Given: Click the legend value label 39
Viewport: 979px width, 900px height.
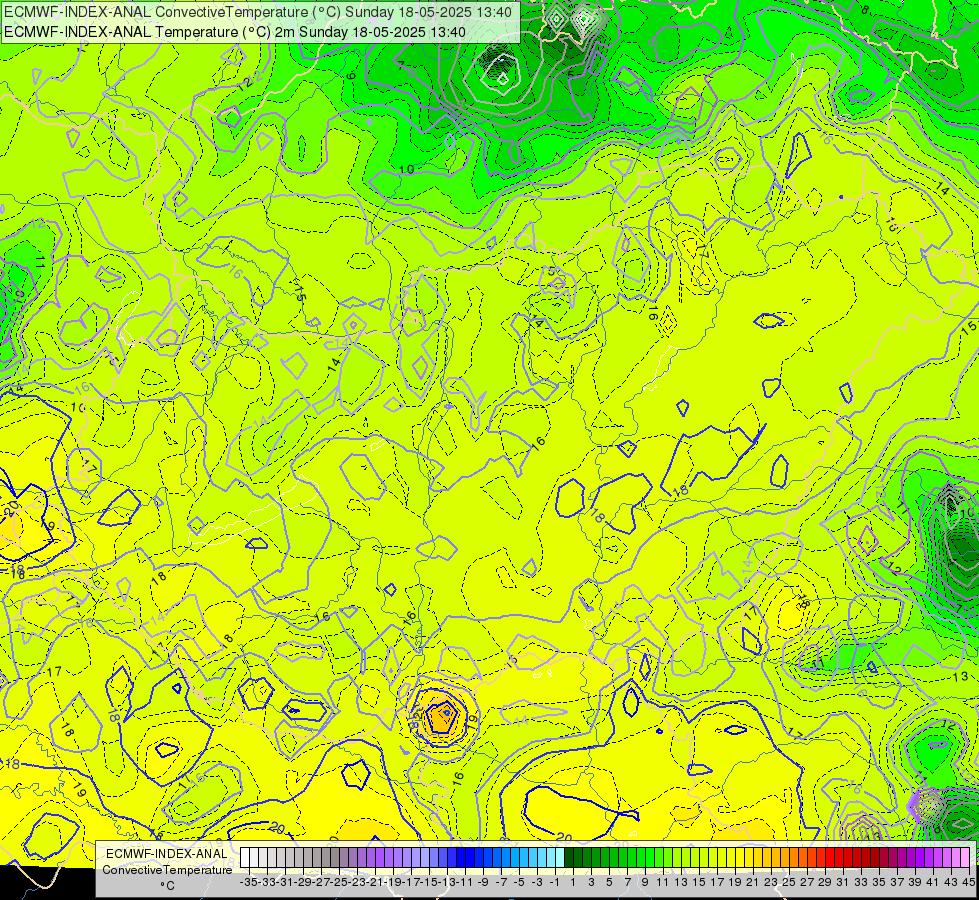Looking at the screenshot, I should pos(915,882).
